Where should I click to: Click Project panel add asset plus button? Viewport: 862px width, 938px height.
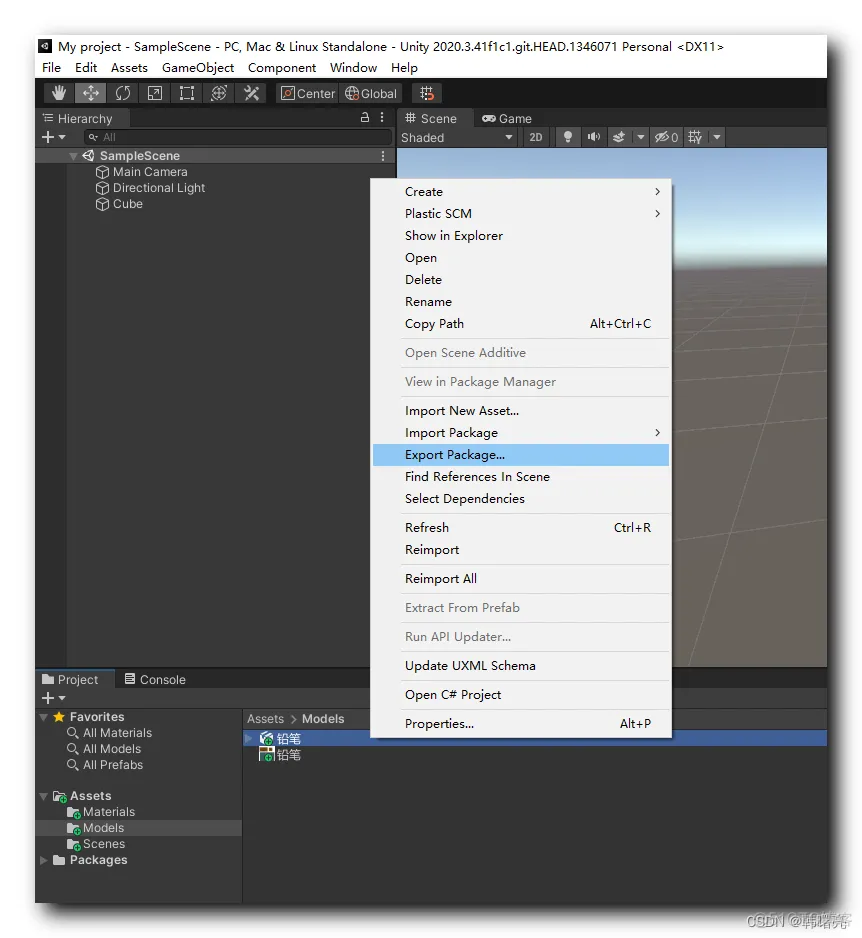tap(53, 698)
